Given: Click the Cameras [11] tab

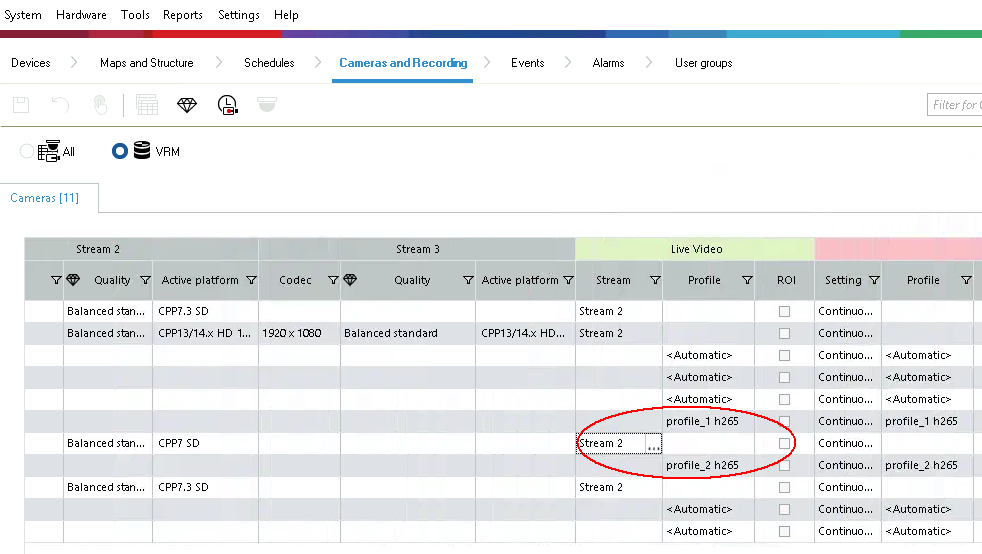Looking at the screenshot, I should [x=44, y=198].
